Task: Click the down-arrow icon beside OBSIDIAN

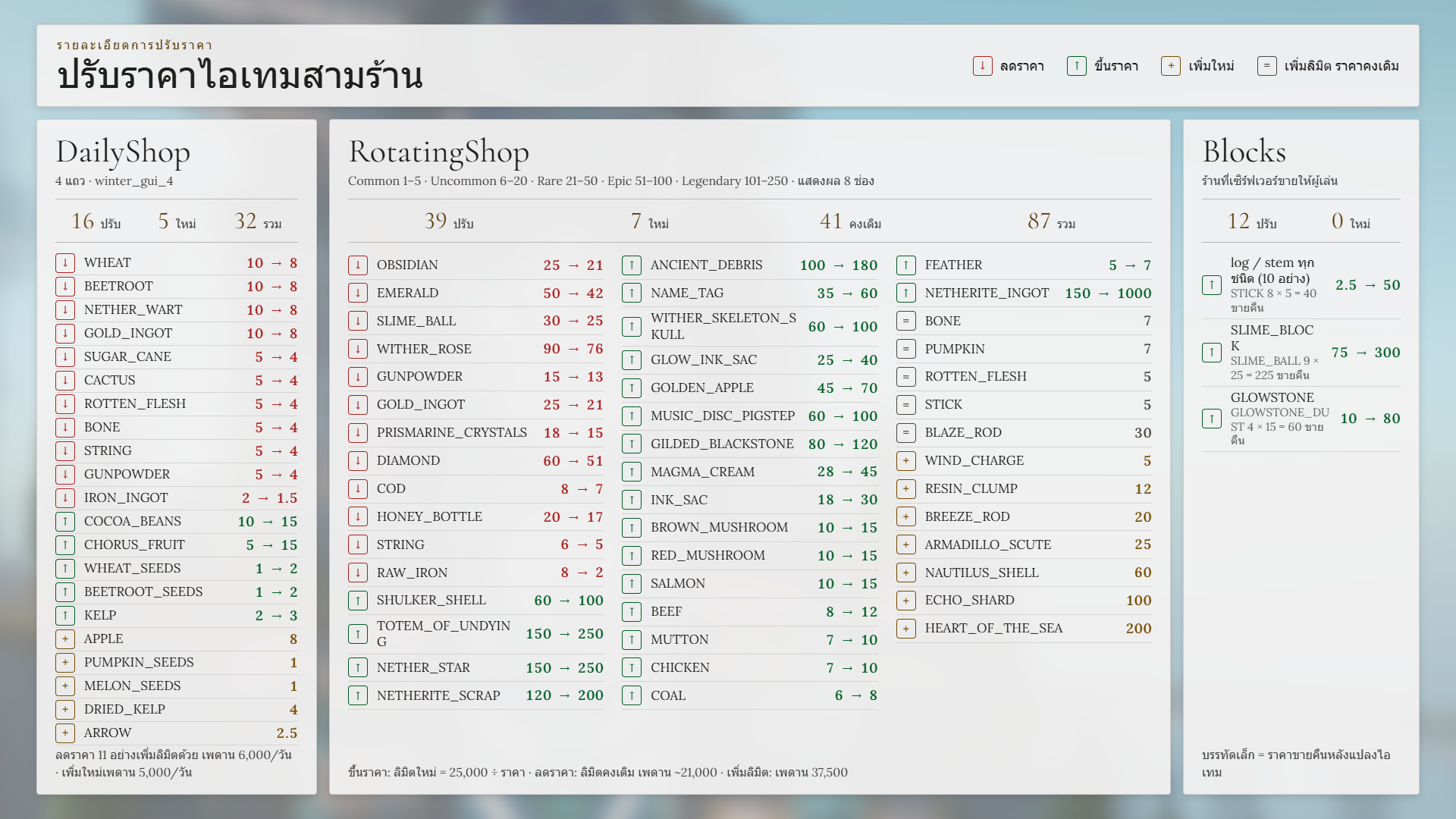Action: pyautogui.click(x=358, y=265)
